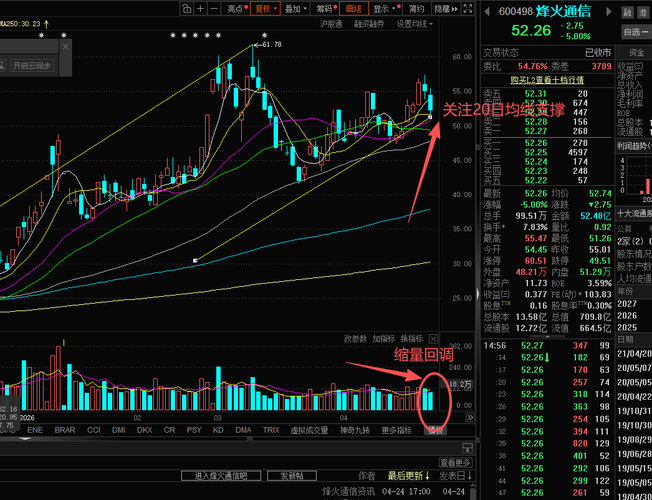Click 发新帖 new post button

pos(292,476)
